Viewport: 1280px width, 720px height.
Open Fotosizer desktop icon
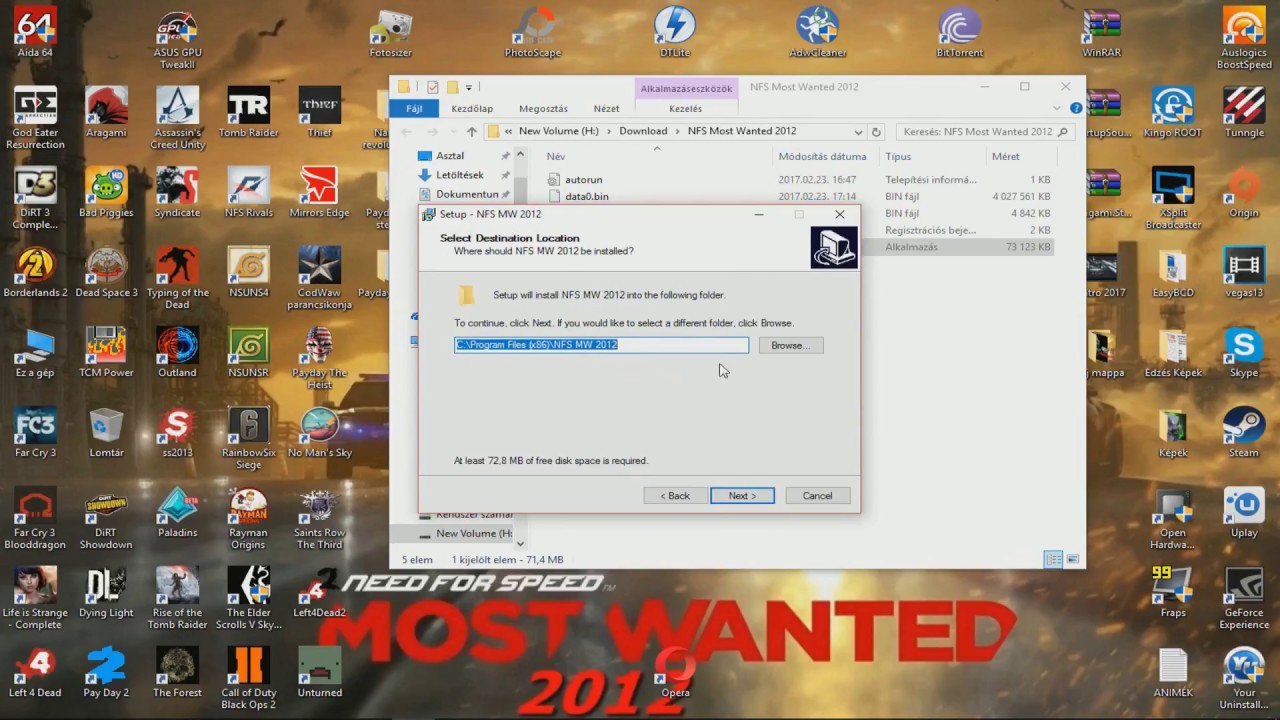pyautogui.click(x=390, y=33)
